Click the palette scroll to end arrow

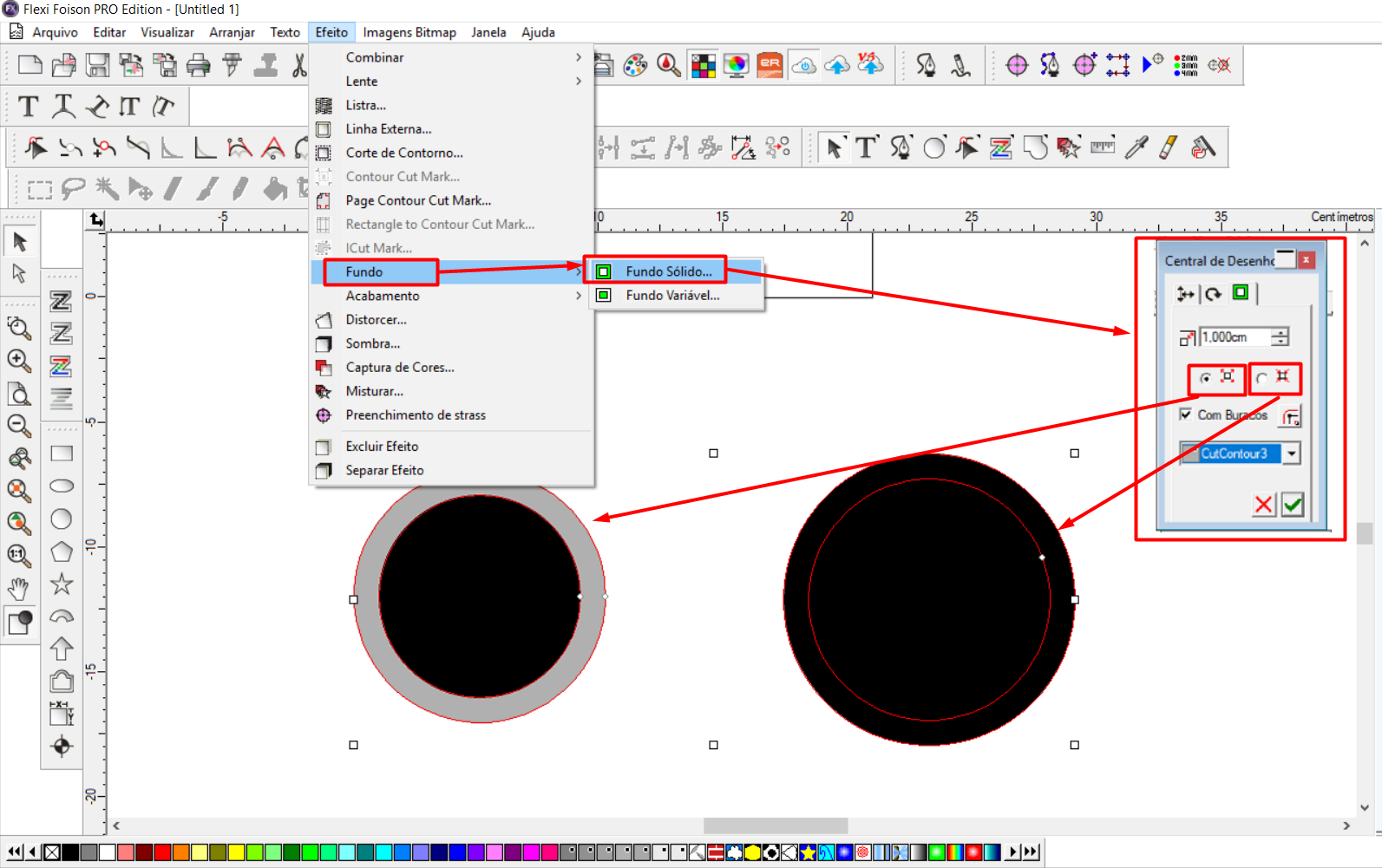[x=1031, y=852]
